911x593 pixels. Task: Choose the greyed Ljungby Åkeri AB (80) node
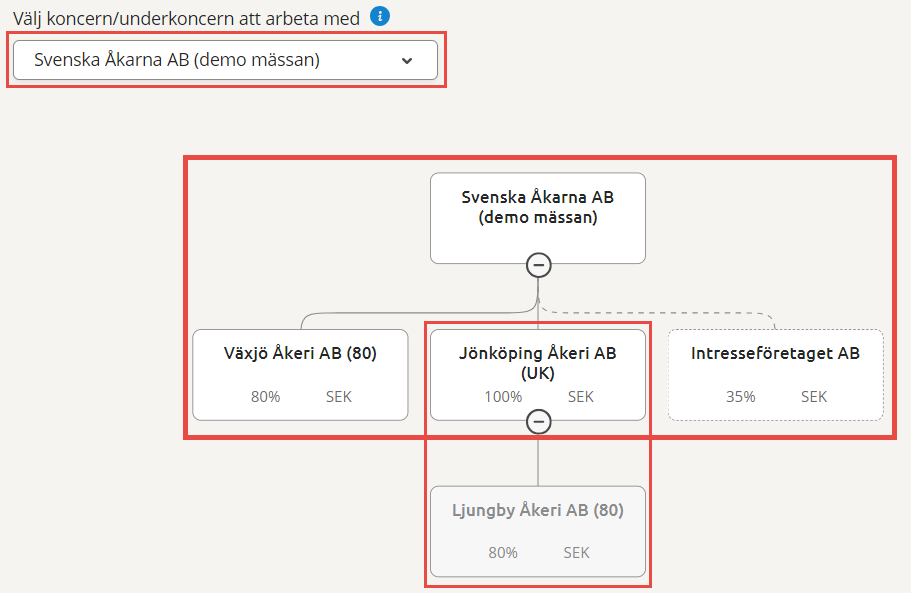point(538,531)
